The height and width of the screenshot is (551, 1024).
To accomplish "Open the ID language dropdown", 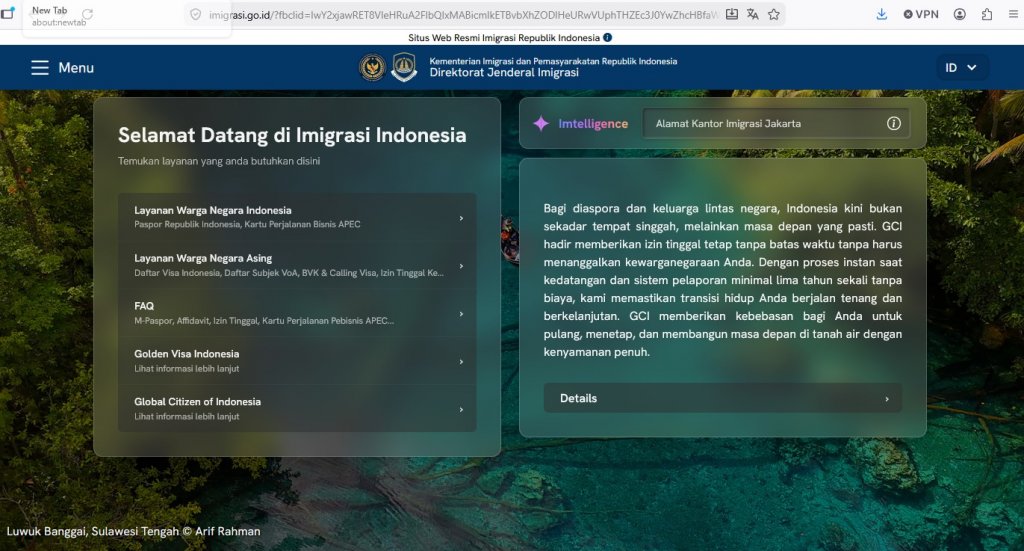I will pos(961,68).
